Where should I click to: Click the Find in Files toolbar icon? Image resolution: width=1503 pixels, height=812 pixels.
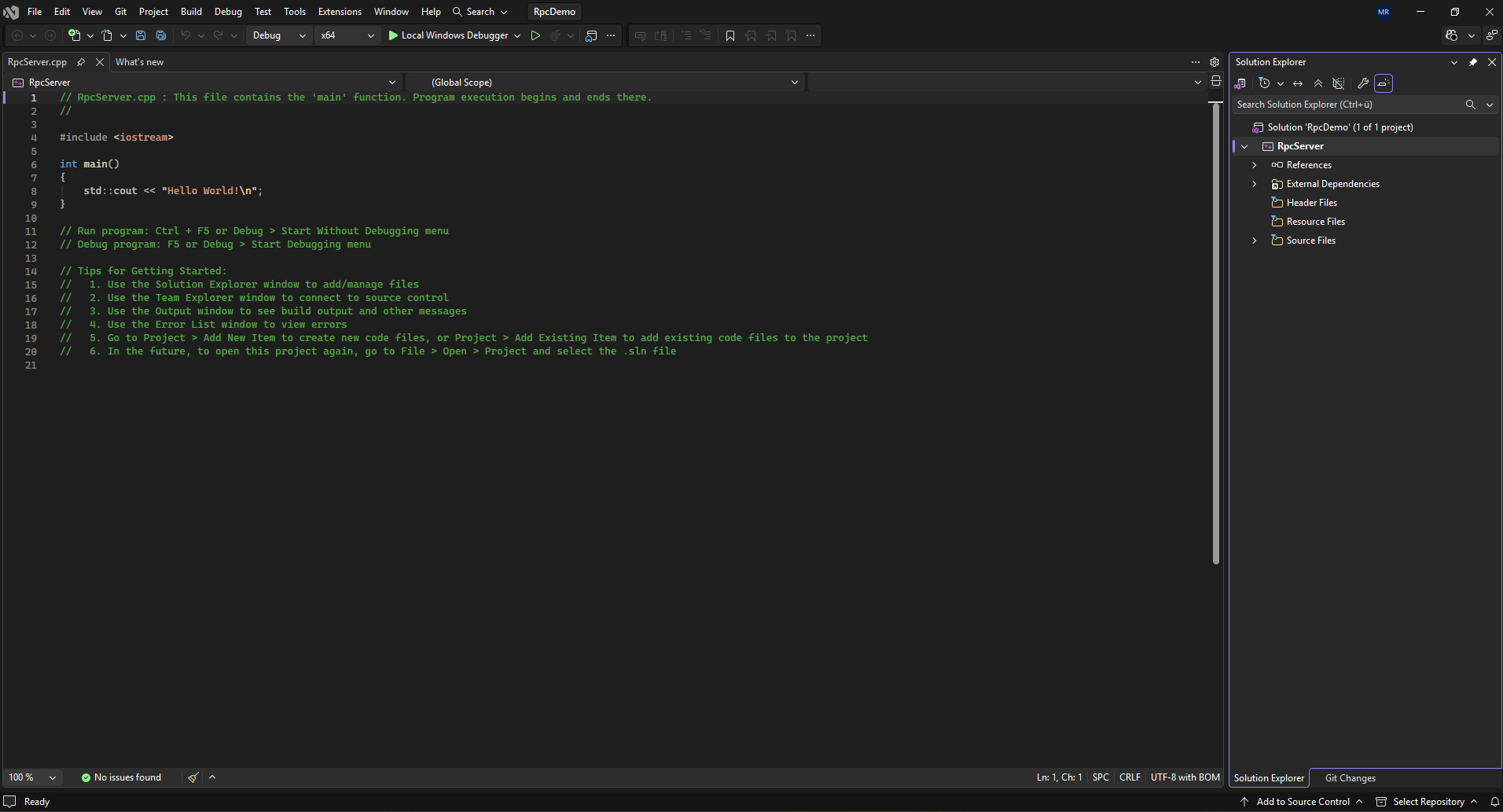592,35
